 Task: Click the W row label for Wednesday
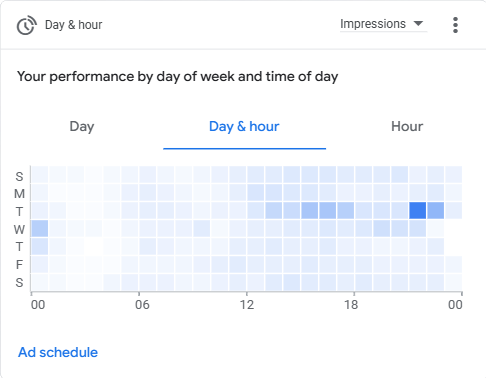pyautogui.click(x=19, y=229)
